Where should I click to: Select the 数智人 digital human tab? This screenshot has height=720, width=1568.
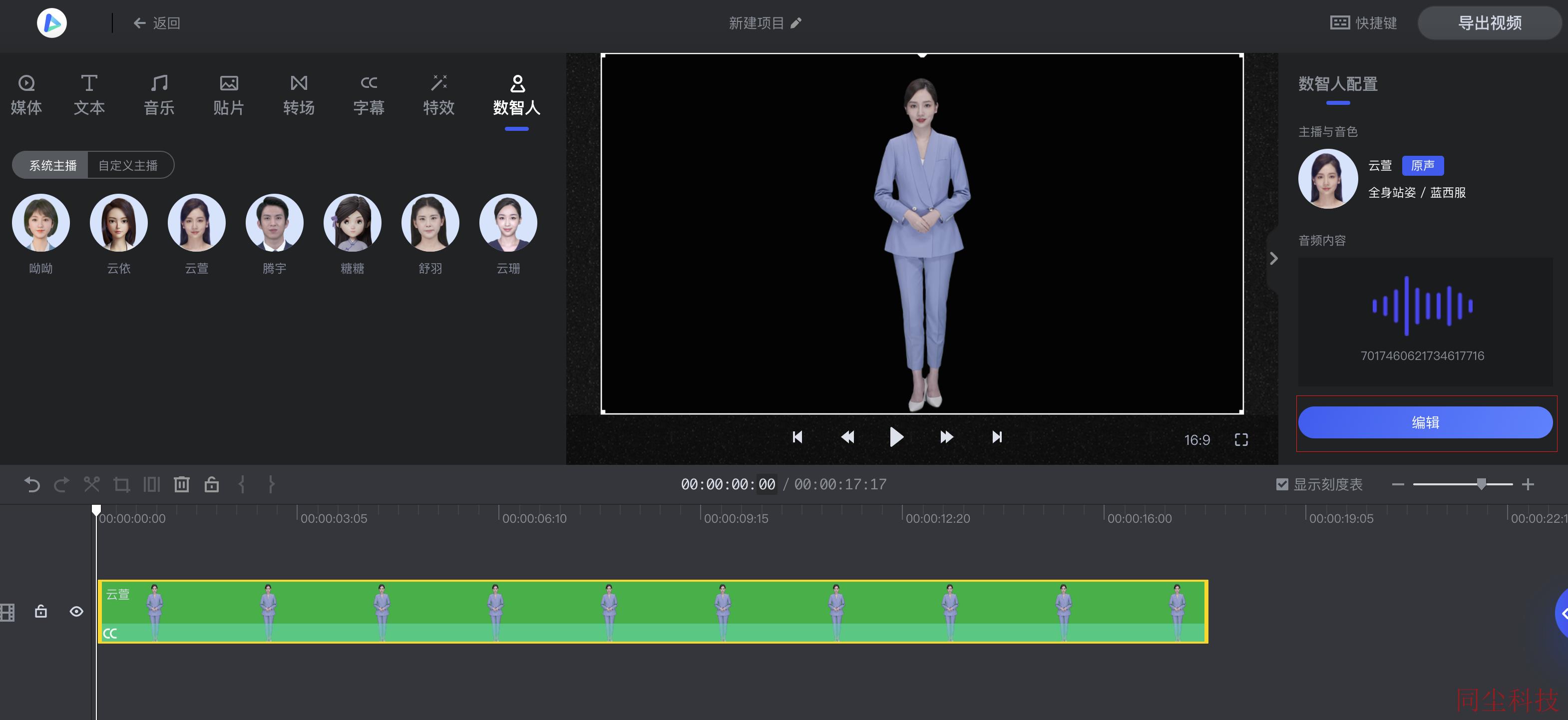[x=517, y=95]
